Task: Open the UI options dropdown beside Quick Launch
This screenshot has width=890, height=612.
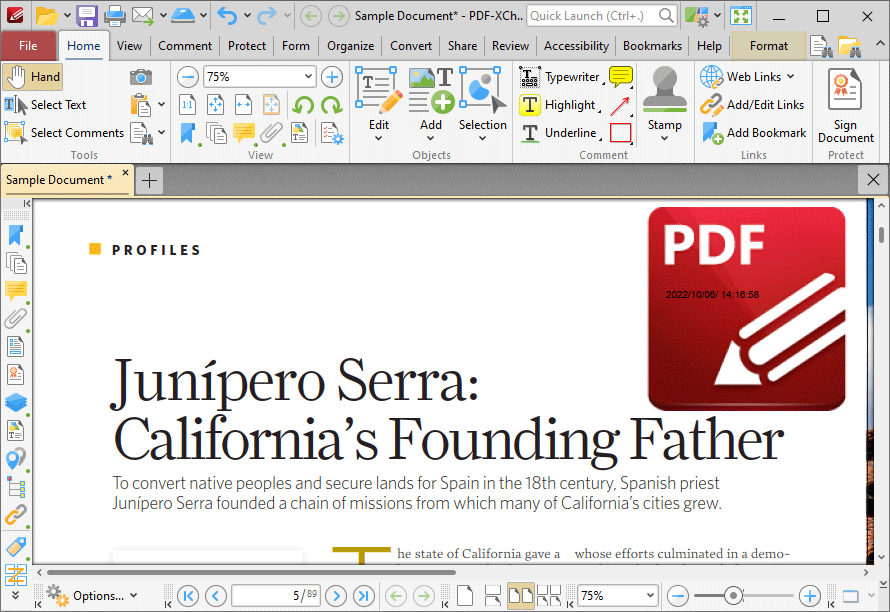Action: [x=717, y=16]
